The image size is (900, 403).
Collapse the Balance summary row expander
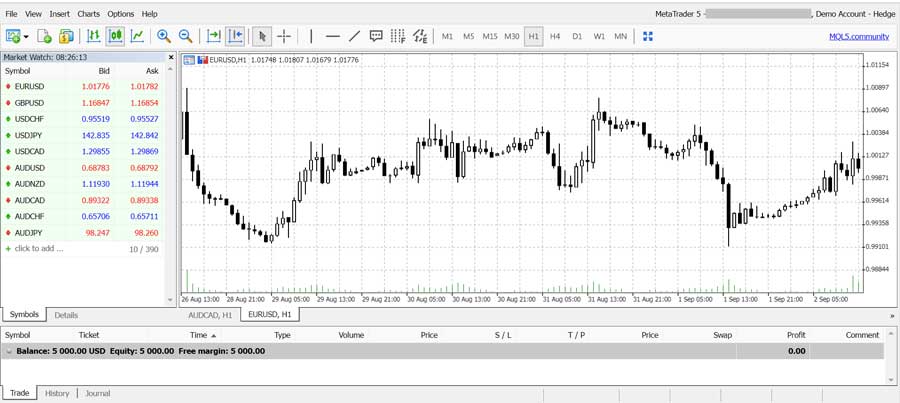pyautogui.click(x=9, y=351)
